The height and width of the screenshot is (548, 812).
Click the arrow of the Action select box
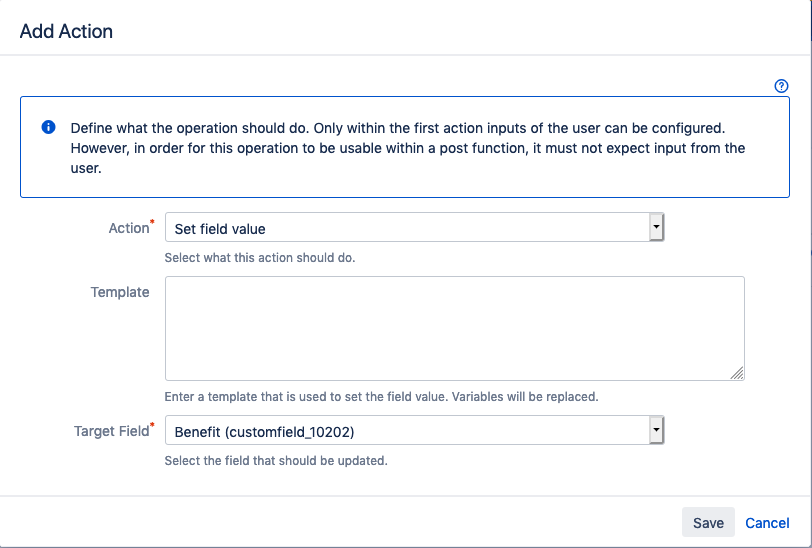pyautogui.click(x=656, y=228)
